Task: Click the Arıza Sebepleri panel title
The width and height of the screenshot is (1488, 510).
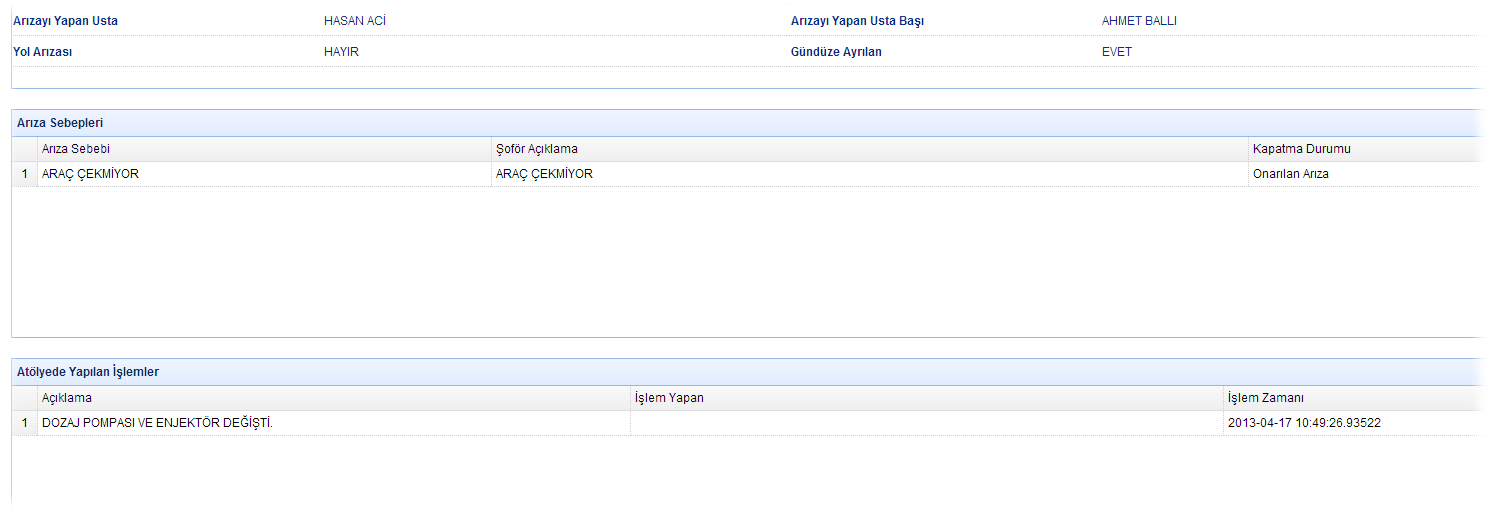Action: click(x=60, y=123)
